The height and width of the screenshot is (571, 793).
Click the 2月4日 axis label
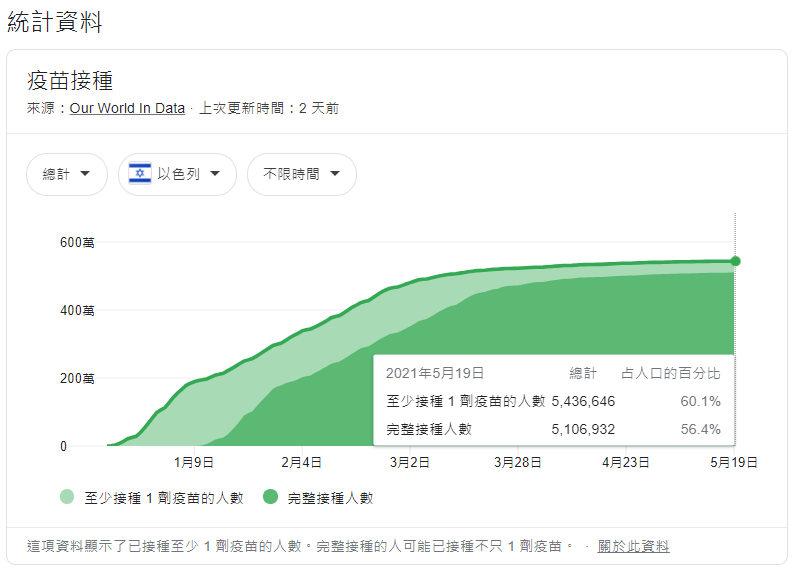[301, 462]
